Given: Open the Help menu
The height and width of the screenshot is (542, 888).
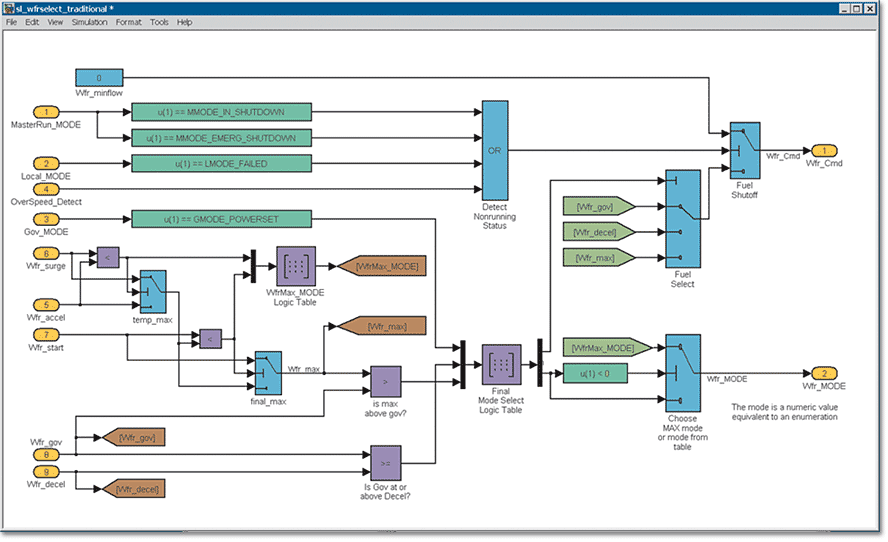Looking at the screenshot, I should click(185, 22).
